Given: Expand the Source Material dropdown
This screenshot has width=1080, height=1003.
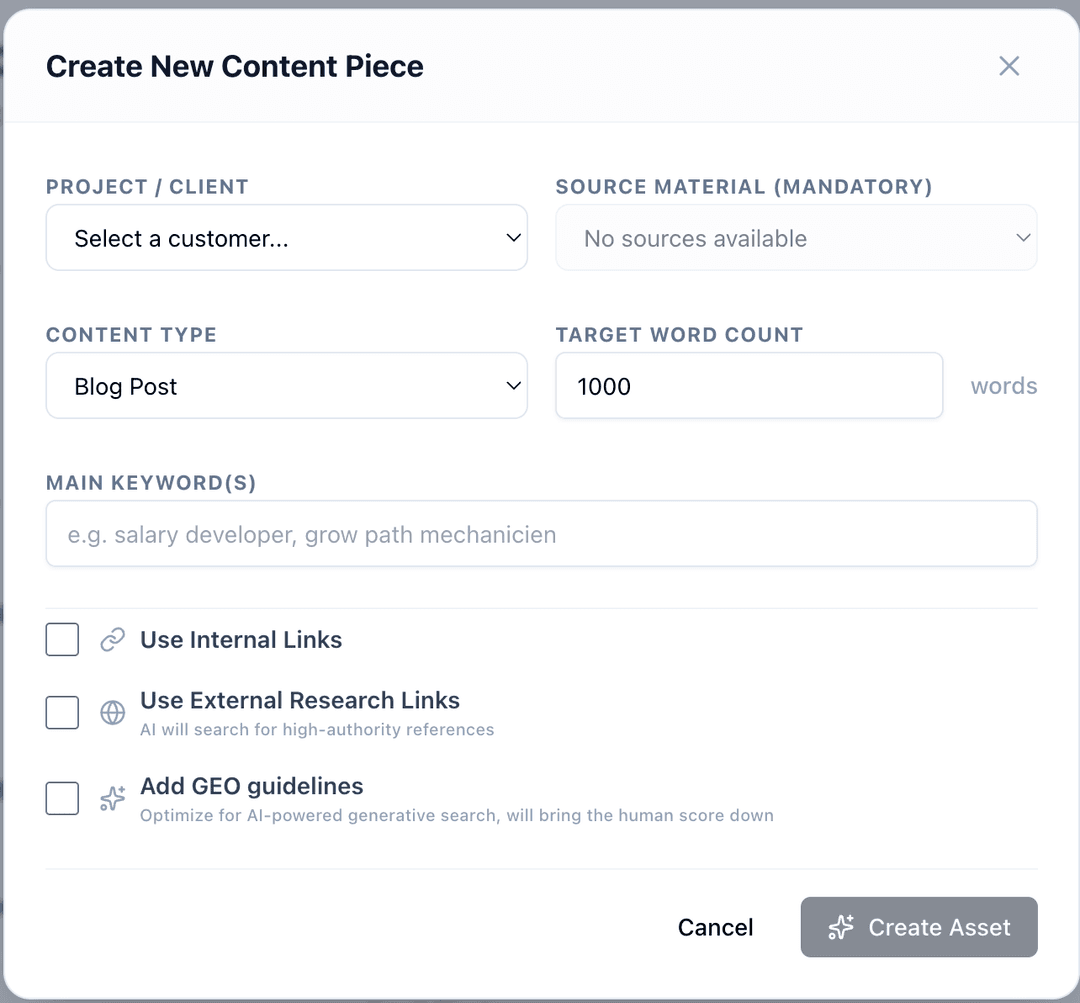Looking at the screenshot, I should pyautogui.click(x=796, y=238).
